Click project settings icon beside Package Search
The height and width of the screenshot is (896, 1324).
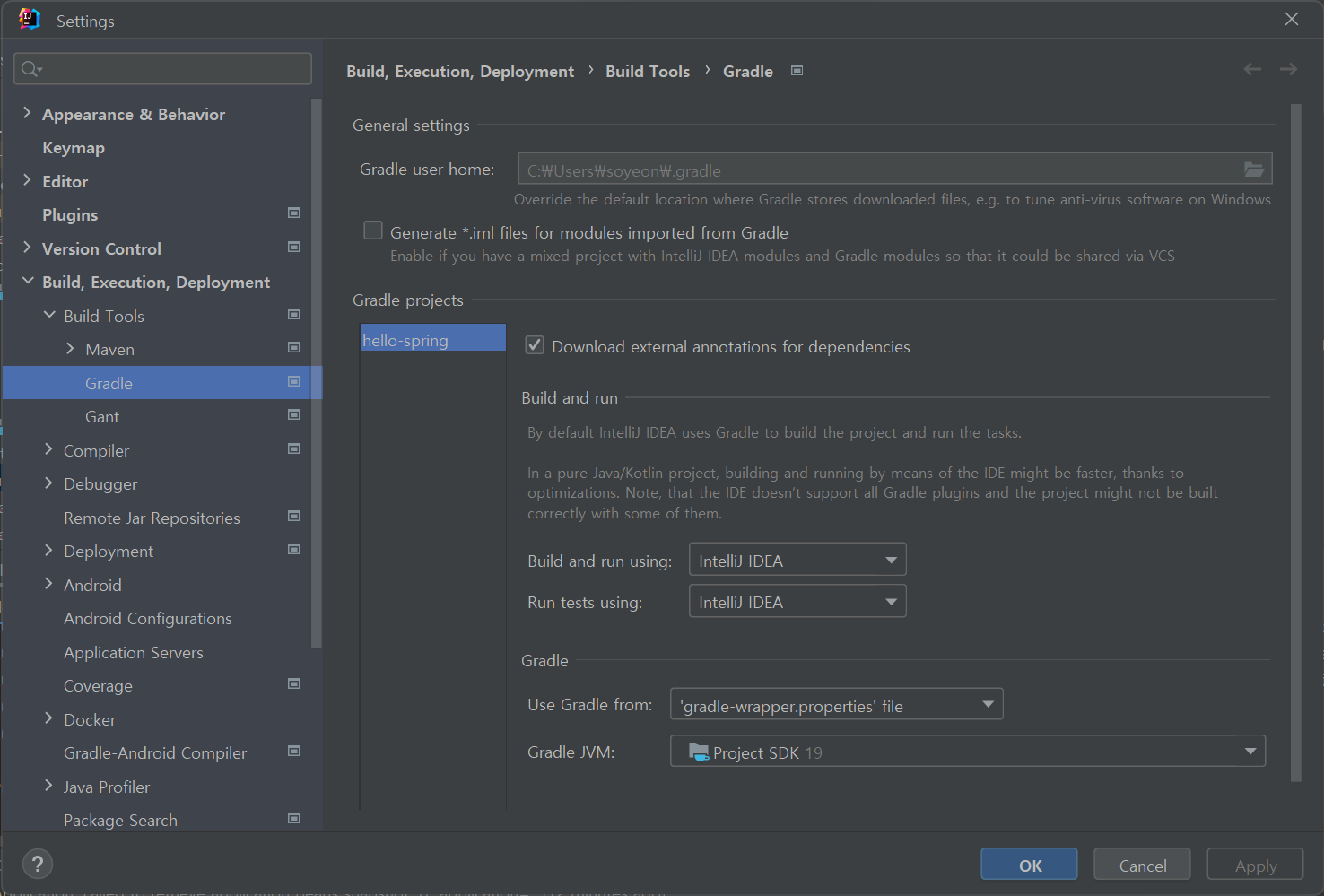pos(293,818)
